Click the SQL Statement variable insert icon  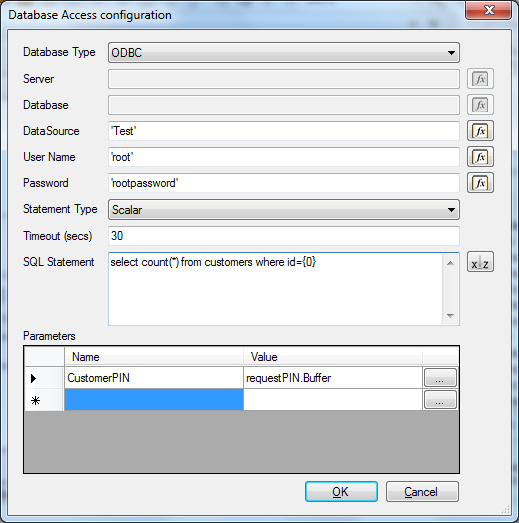click(480, 262)
